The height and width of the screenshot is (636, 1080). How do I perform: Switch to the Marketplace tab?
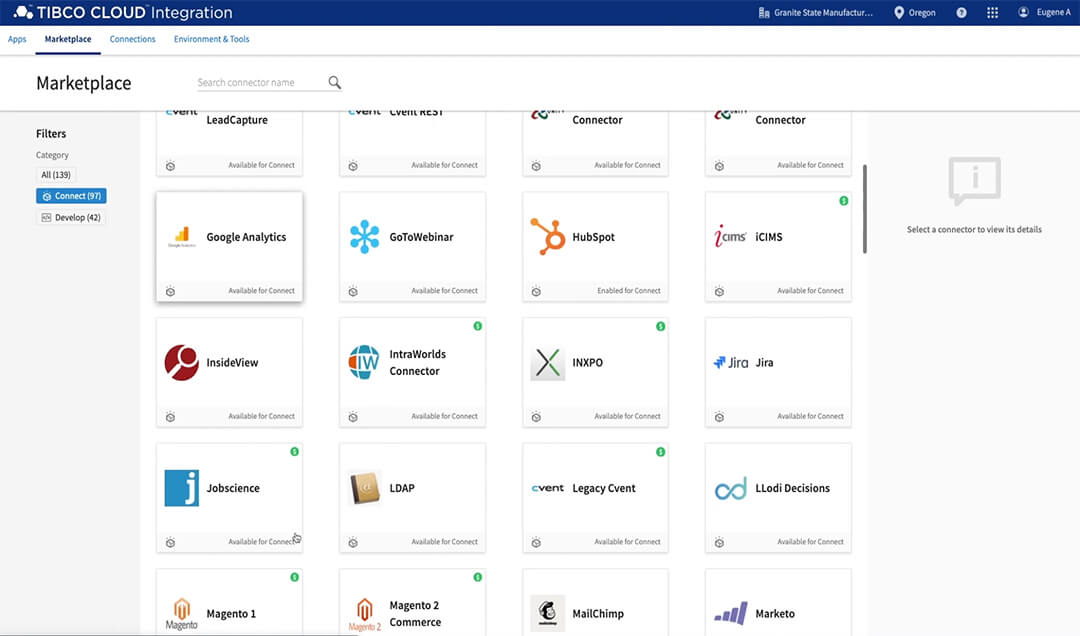coord(68,39)
